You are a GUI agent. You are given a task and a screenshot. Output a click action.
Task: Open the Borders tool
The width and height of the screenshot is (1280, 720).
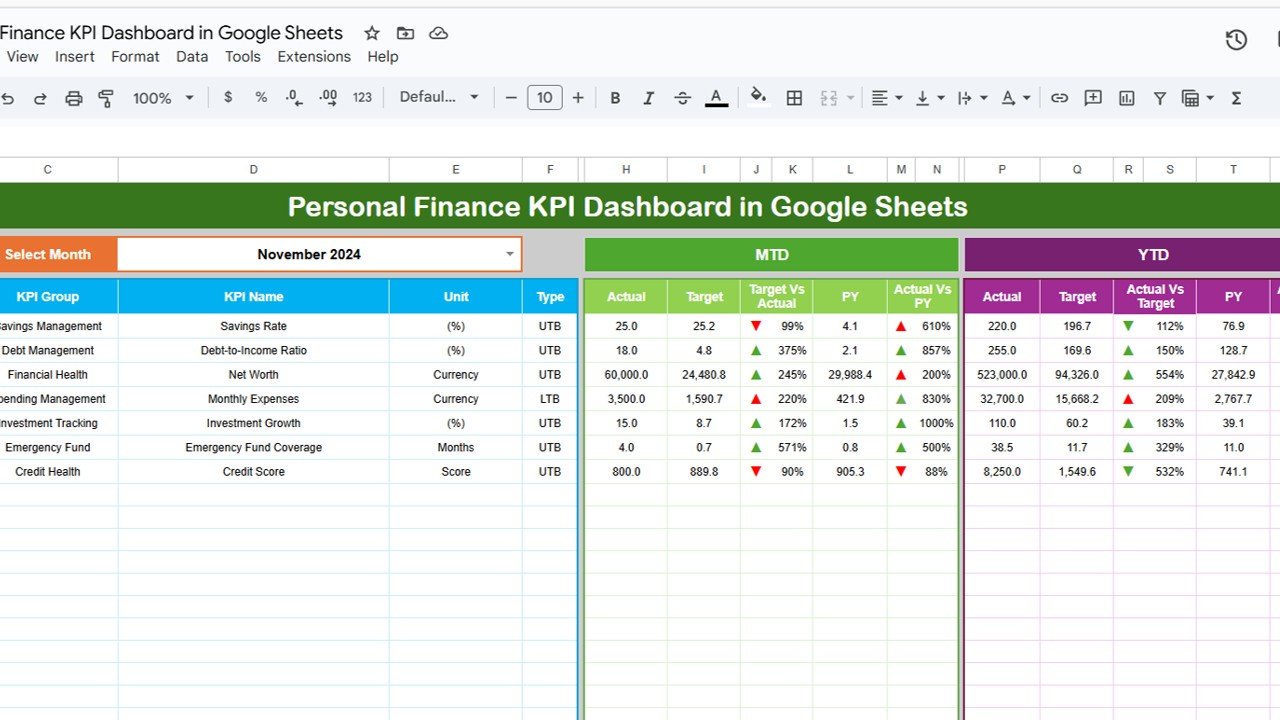794,98
